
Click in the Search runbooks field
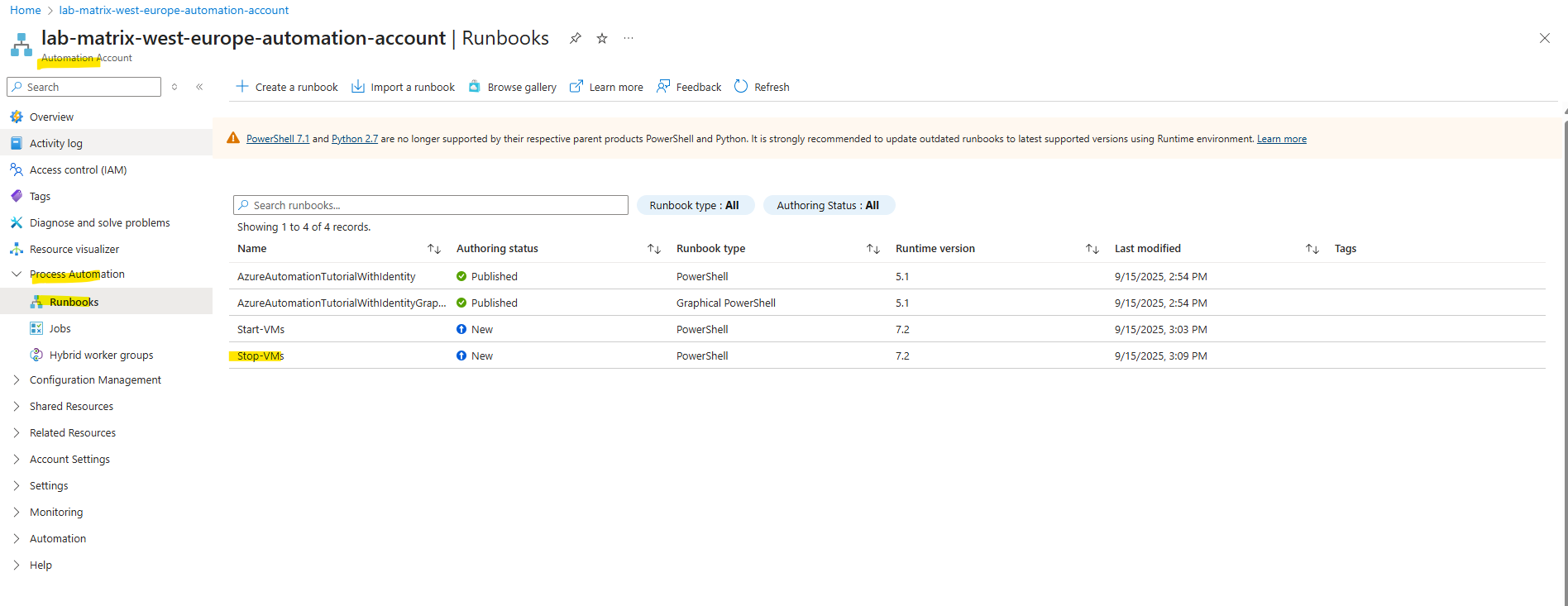click(x=431, y=205)
